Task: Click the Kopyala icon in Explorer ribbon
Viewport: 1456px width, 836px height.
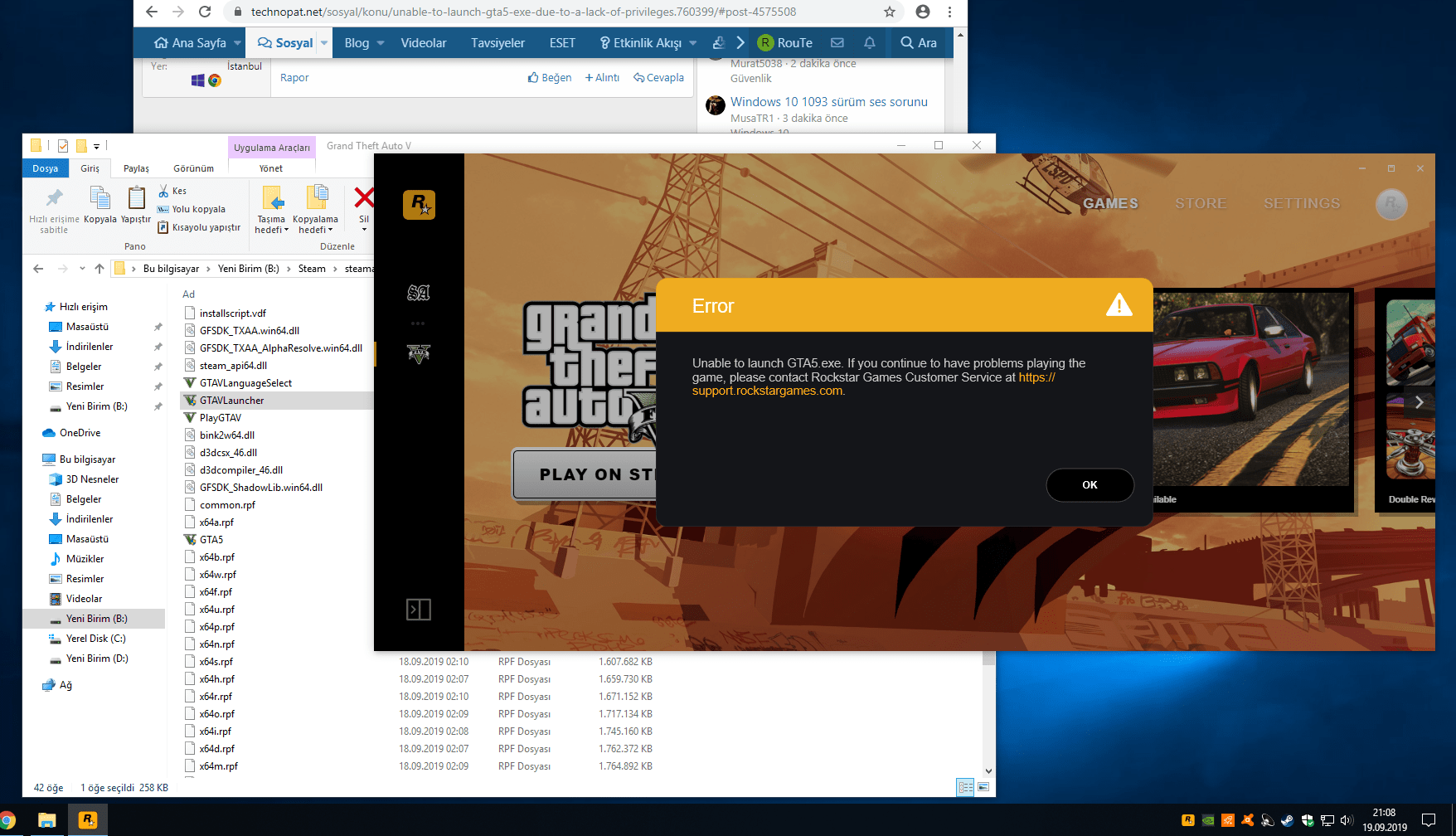Action: (x=99, y=205)
